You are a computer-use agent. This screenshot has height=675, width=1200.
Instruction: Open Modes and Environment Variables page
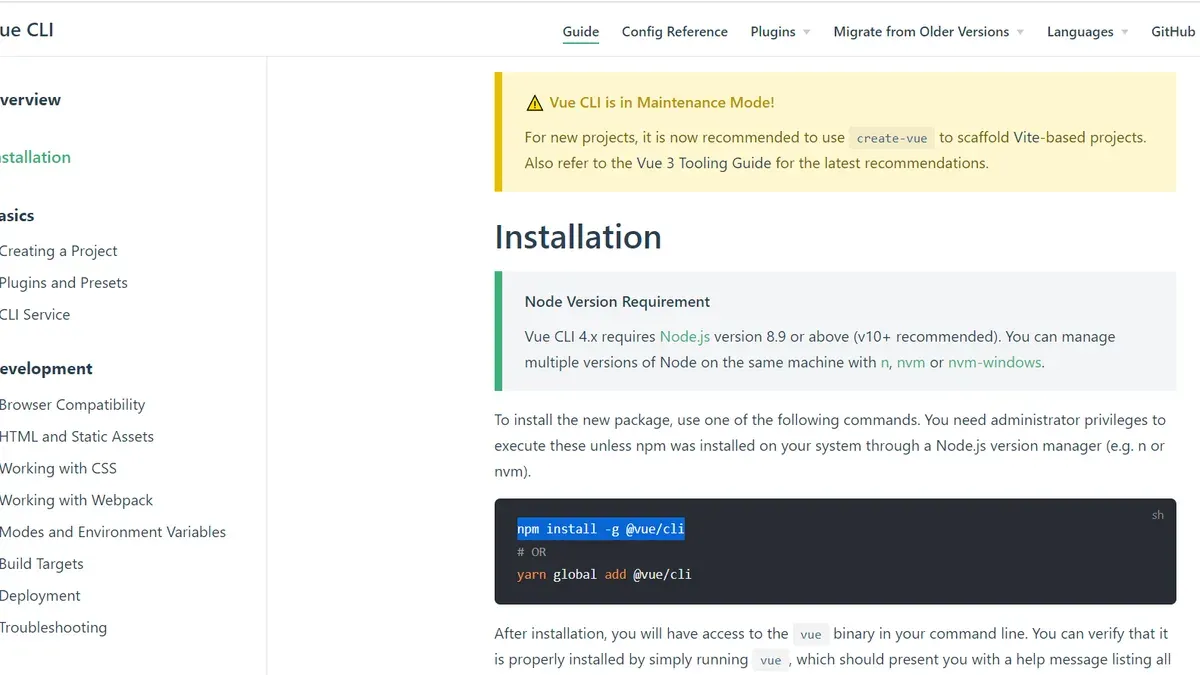[x=112, y=532]
